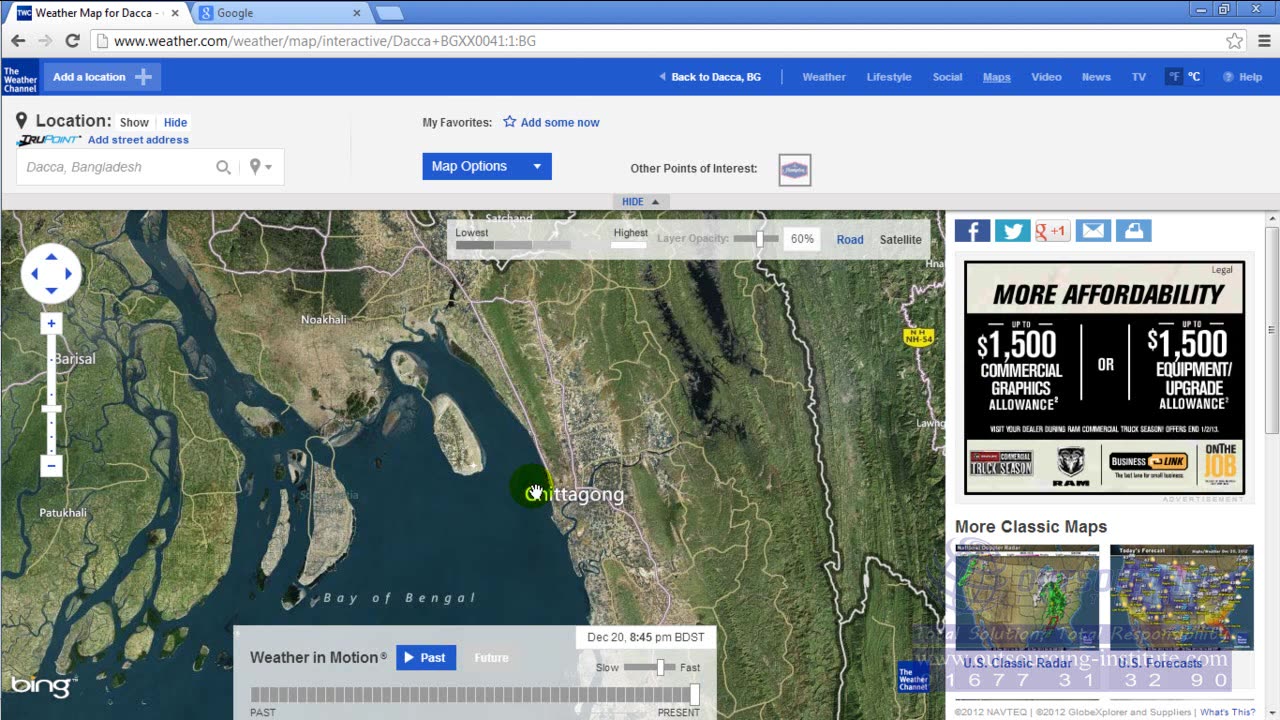Open the point of interest badge icon
The image size is (1280, 720).
795,169
